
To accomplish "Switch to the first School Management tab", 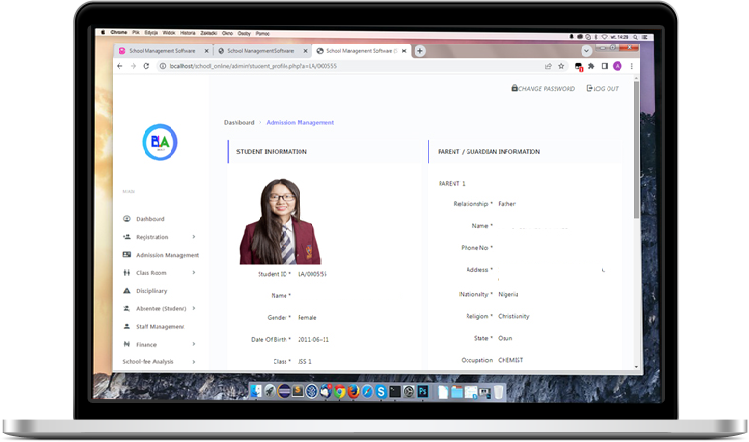I will pos(160,50).
